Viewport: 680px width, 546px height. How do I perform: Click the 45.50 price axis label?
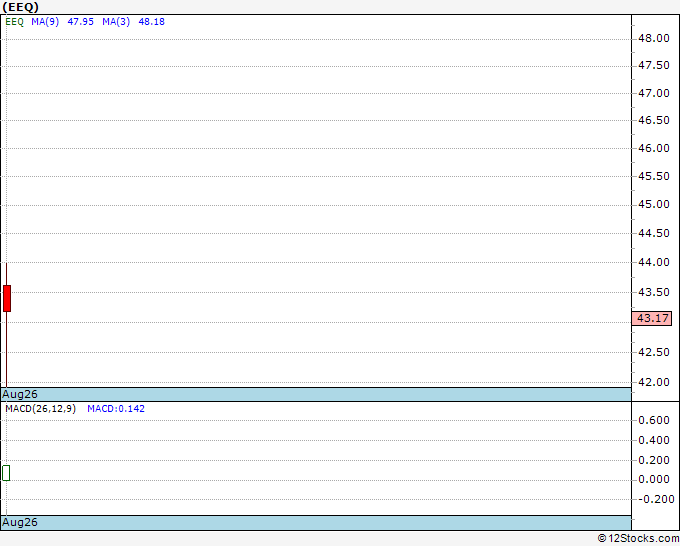[654, 176]
